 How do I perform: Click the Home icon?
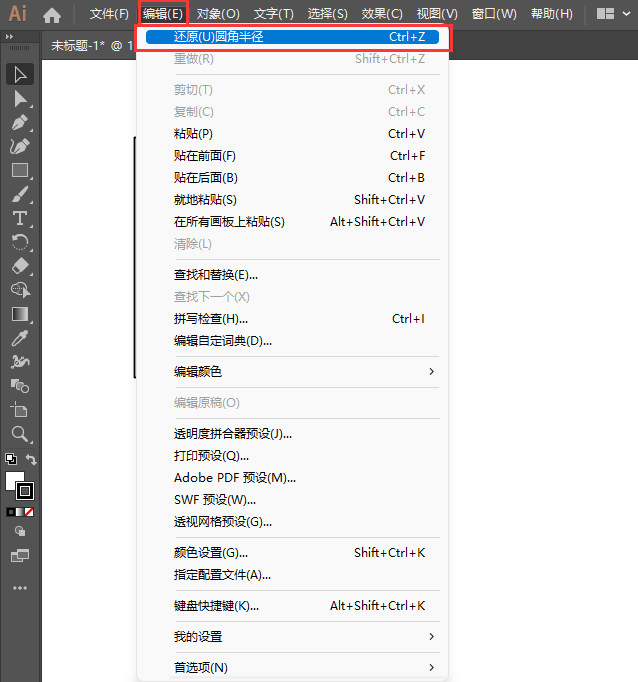click(x=52, y=15)
